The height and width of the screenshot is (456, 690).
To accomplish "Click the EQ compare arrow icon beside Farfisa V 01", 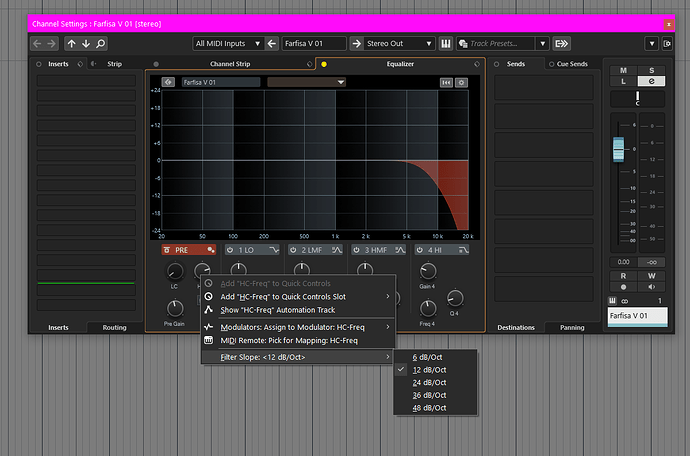I will 168,82.
